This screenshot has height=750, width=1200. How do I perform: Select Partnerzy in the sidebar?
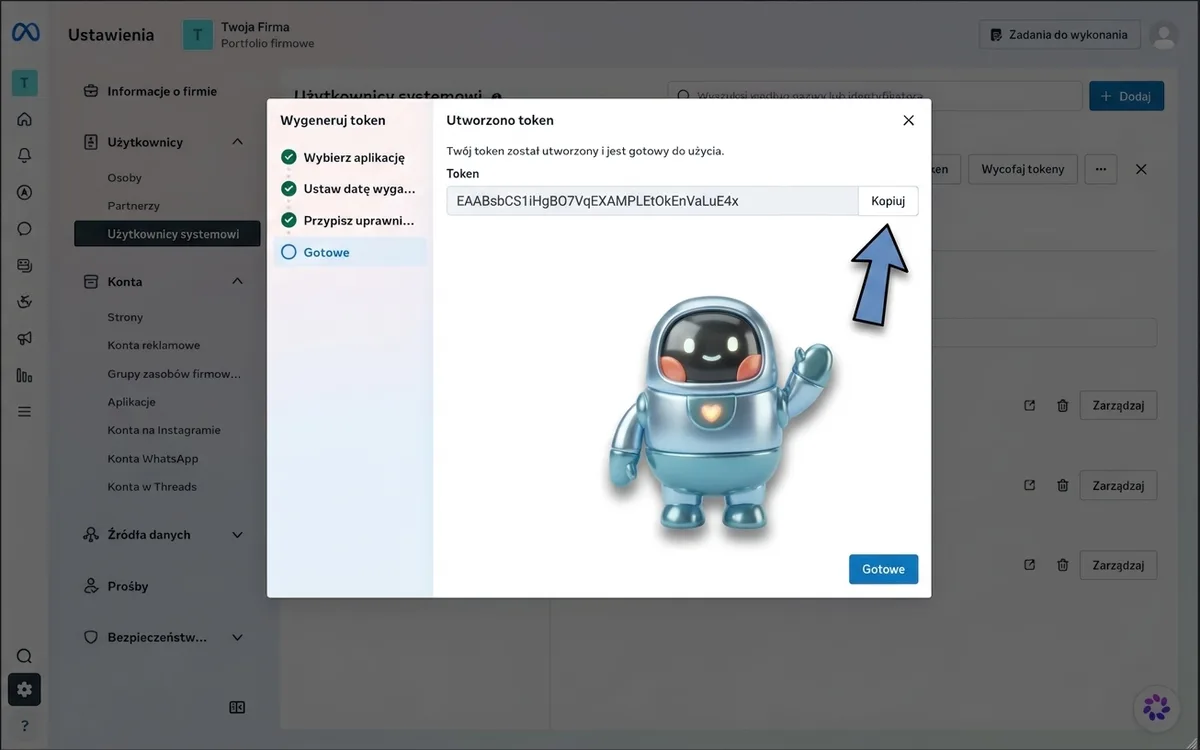pyautogui.click(x=134, y=206)
